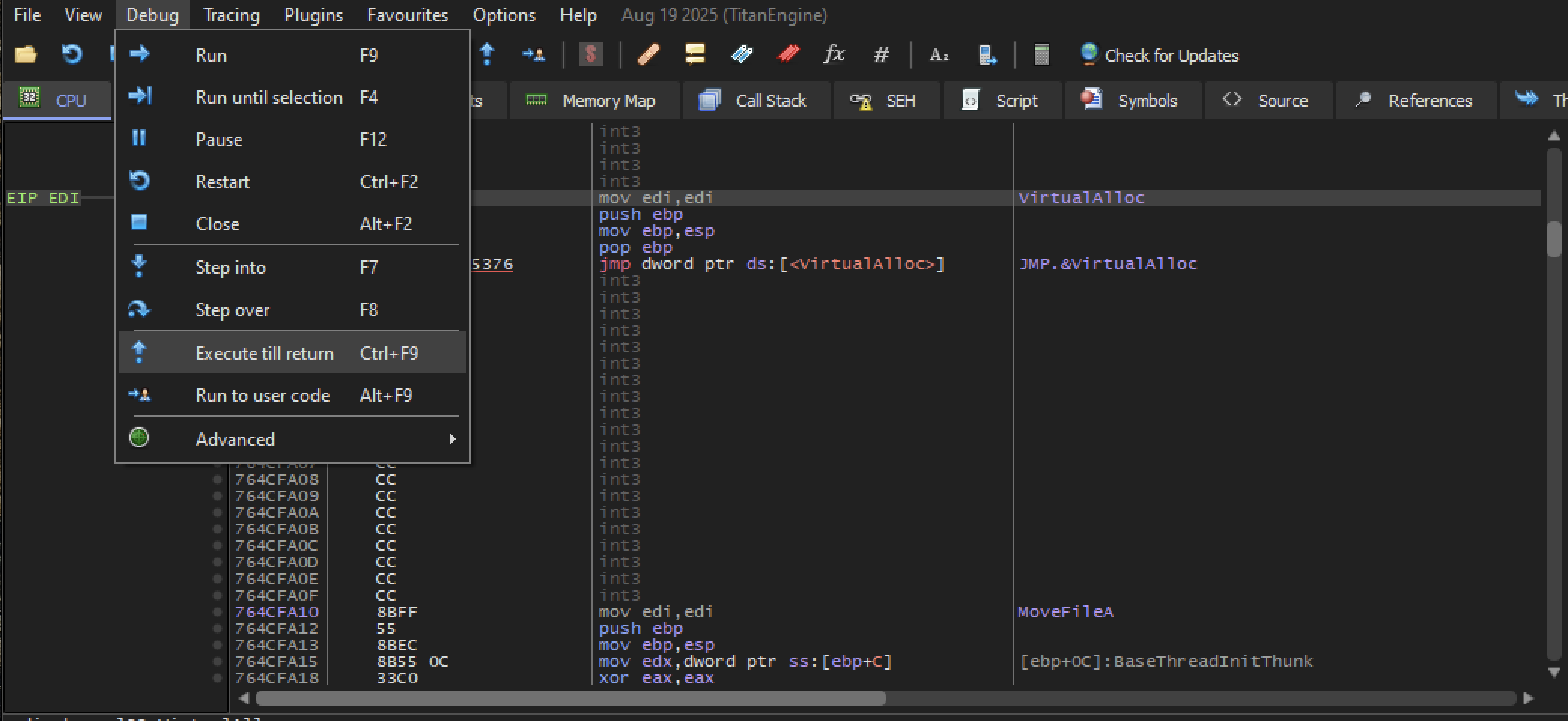Screen dimensions: 1568x721
Task: Choose Step into from the Debug menu
Action: coord(293,267)
